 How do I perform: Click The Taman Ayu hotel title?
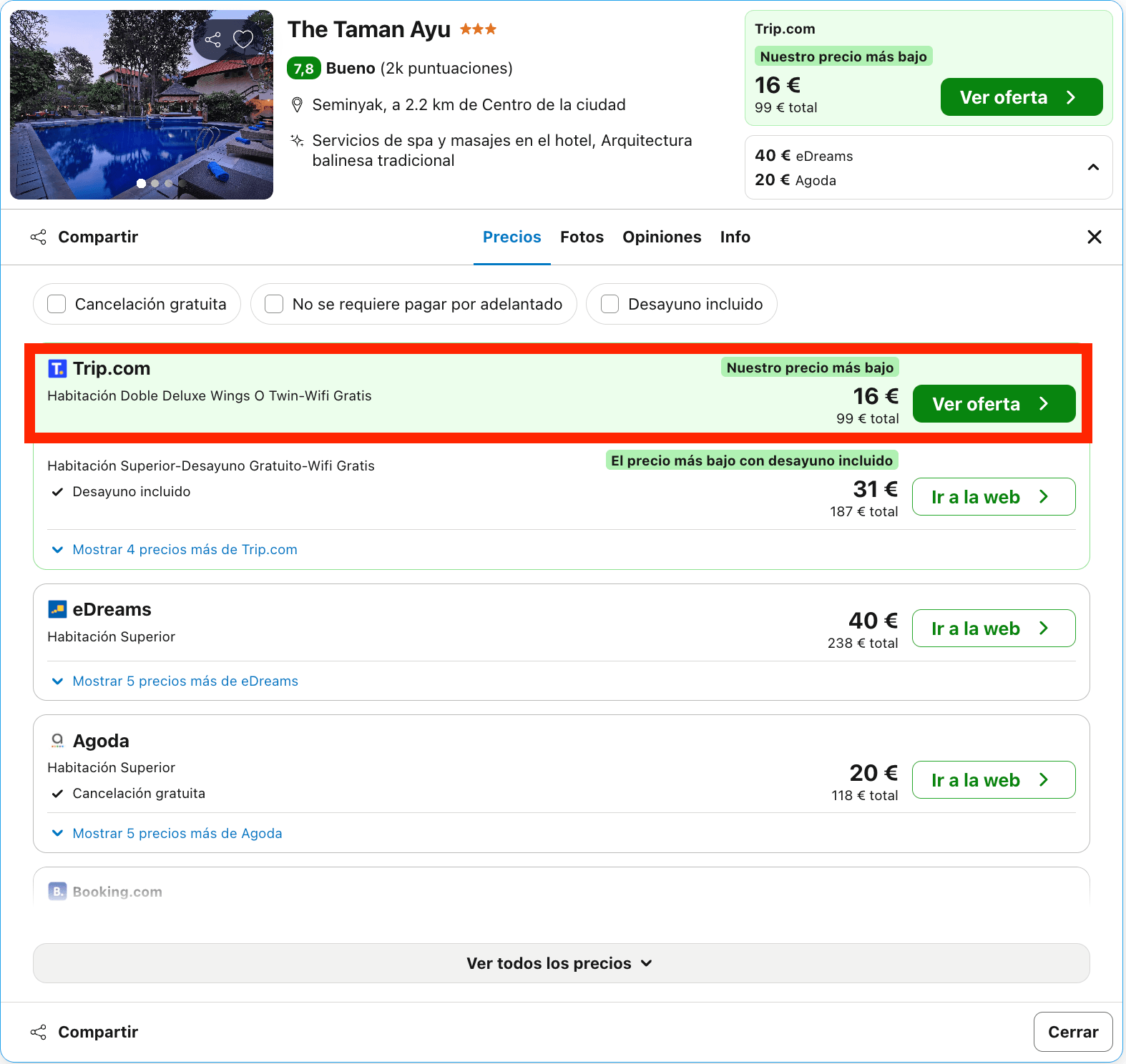click(x=369, y=29)
